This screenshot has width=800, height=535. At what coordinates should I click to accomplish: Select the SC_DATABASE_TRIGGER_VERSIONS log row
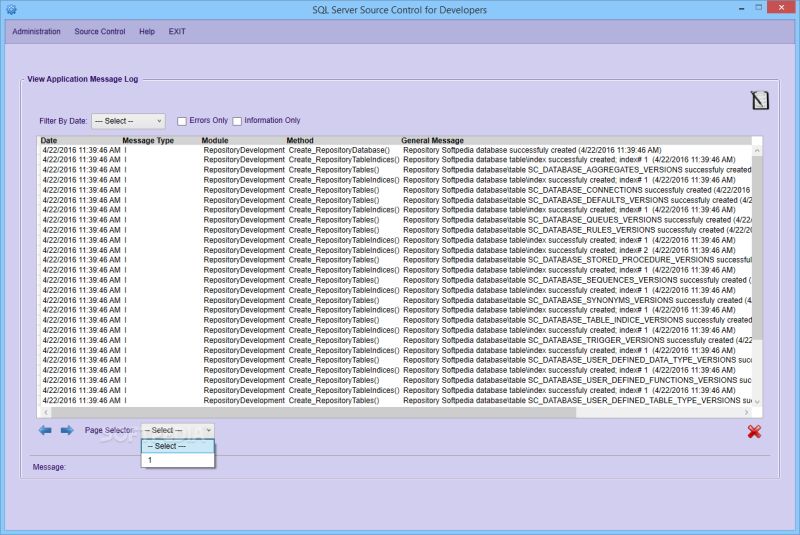pos(396,340)
